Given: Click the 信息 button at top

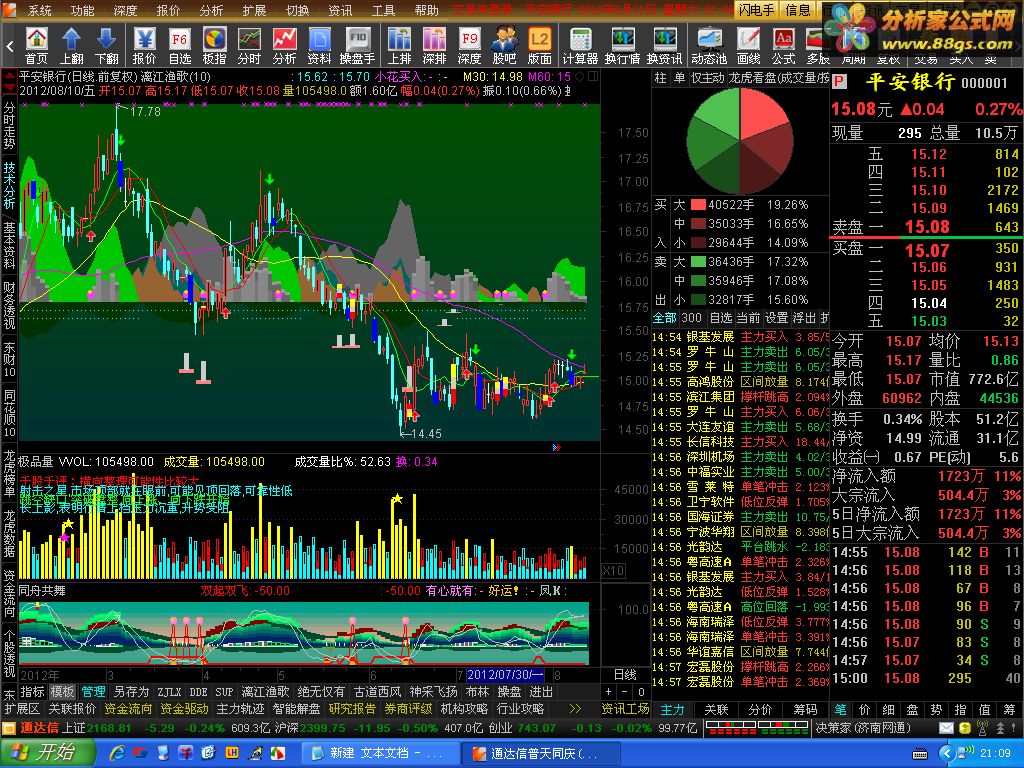Looking at the screenshot, I should [x=798, y=10].
